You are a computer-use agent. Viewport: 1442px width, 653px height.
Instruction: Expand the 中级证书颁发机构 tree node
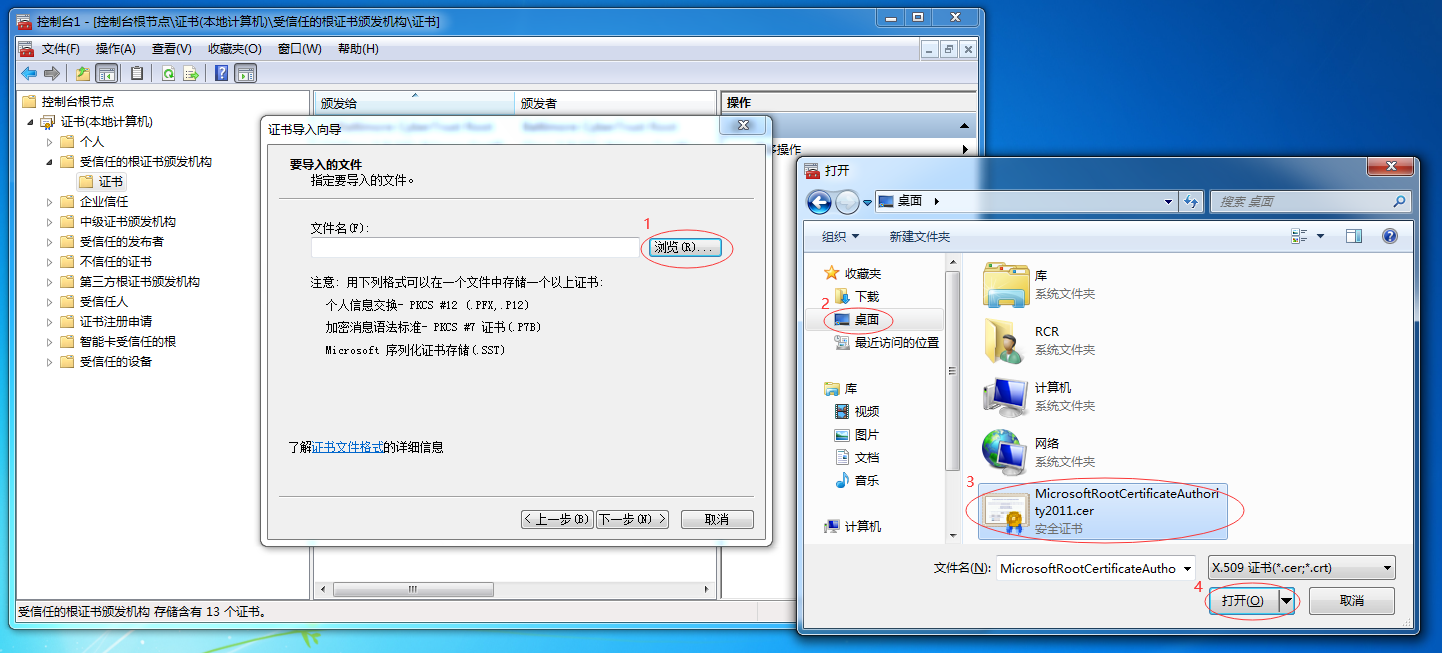tap(49, 222)
